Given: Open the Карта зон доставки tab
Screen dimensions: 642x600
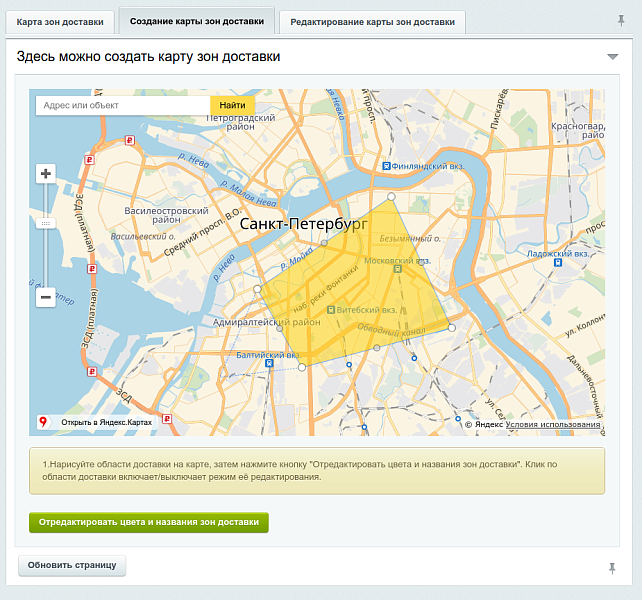Looking at the screenshot, I should (x=59, y=21).
